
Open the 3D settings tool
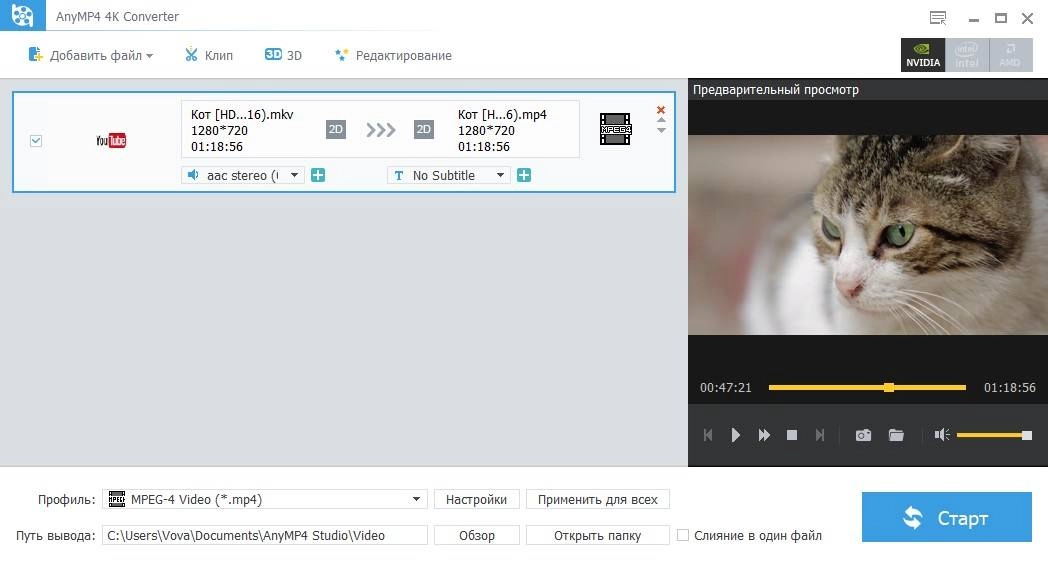283,55
